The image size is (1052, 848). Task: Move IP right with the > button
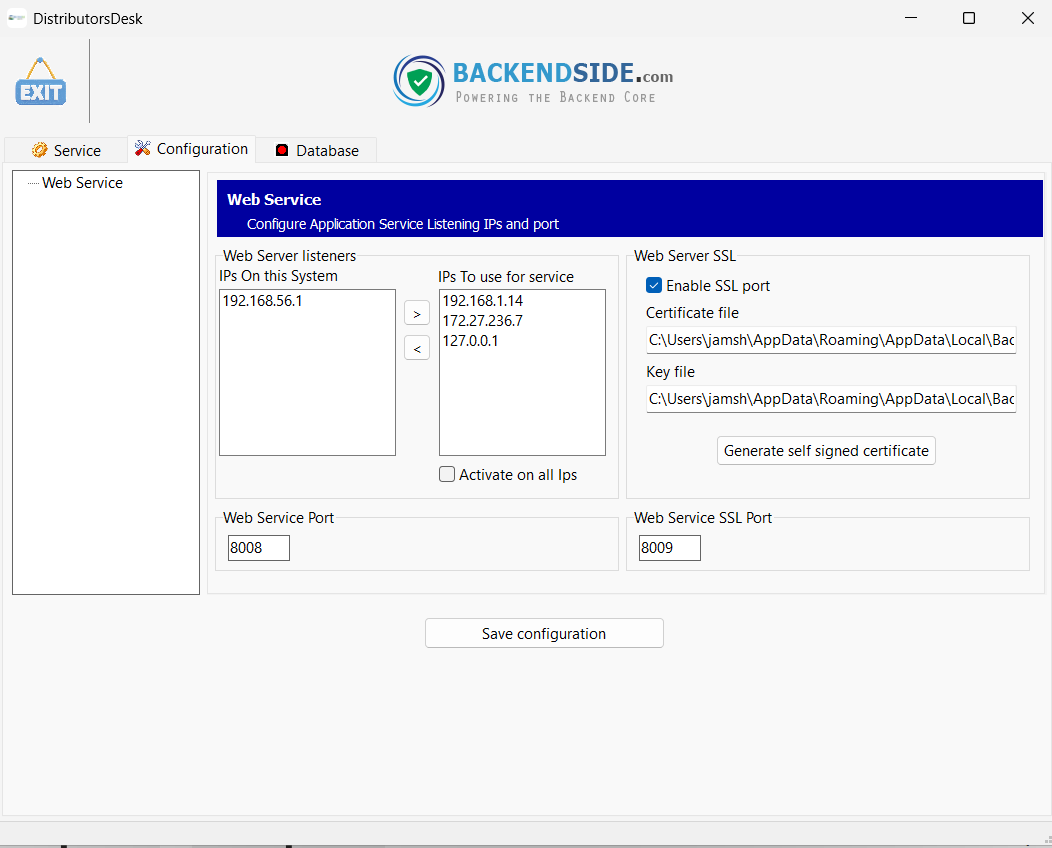[x=416, y=313]
